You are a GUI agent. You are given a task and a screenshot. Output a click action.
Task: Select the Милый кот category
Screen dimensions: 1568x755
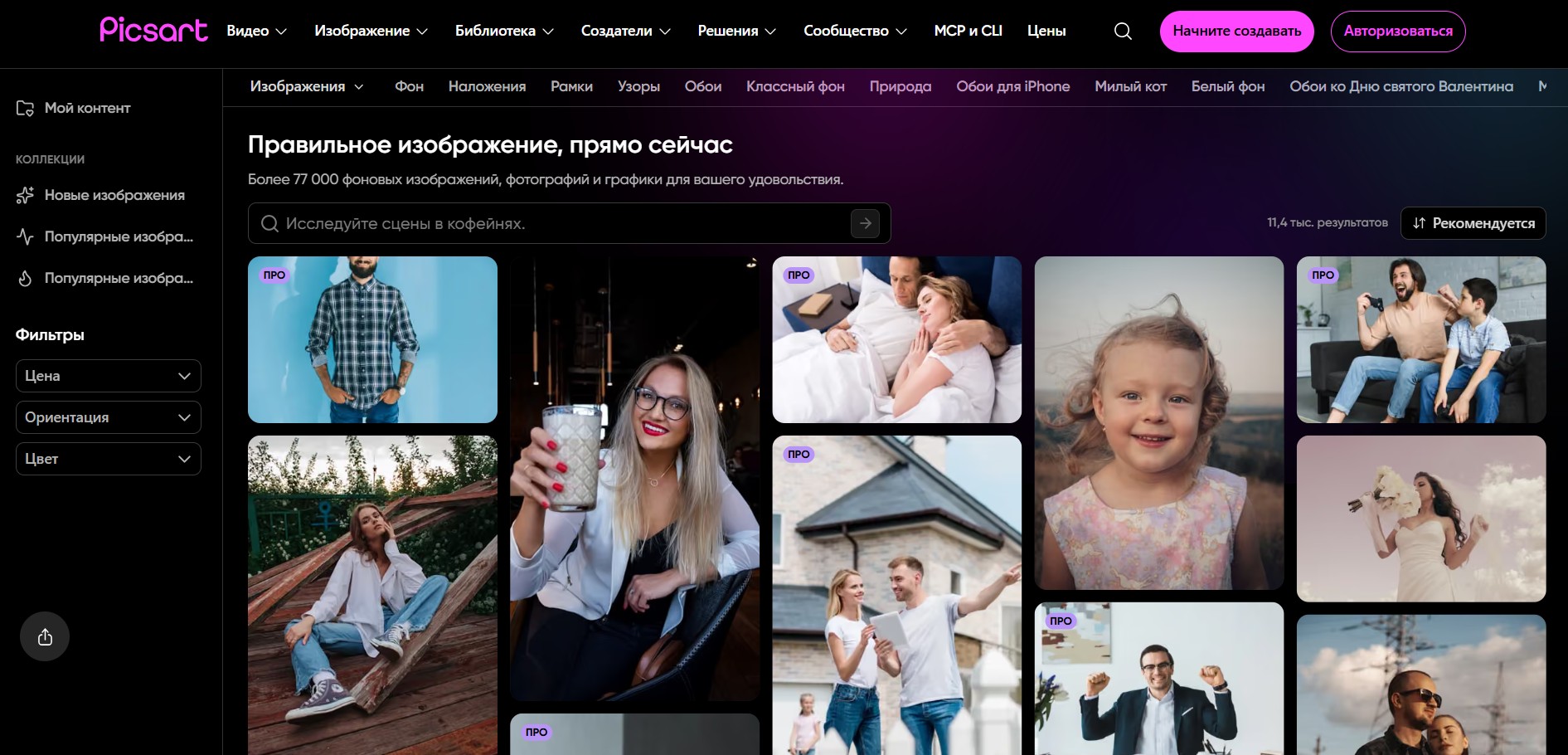pos(1130,86)
